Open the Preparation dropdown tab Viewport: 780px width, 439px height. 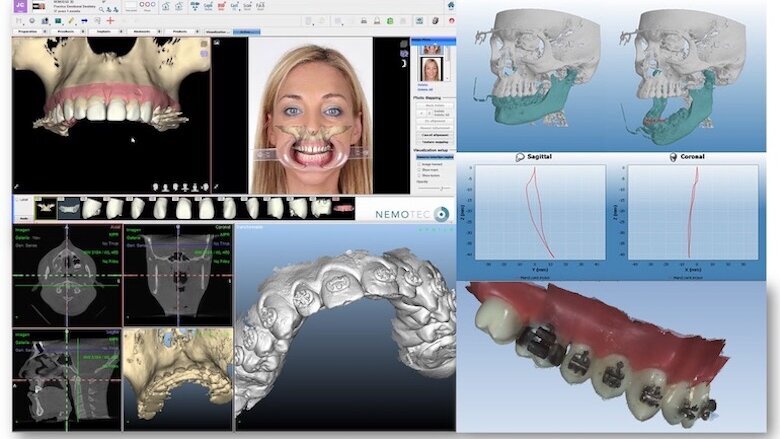[x=27, y=31]
